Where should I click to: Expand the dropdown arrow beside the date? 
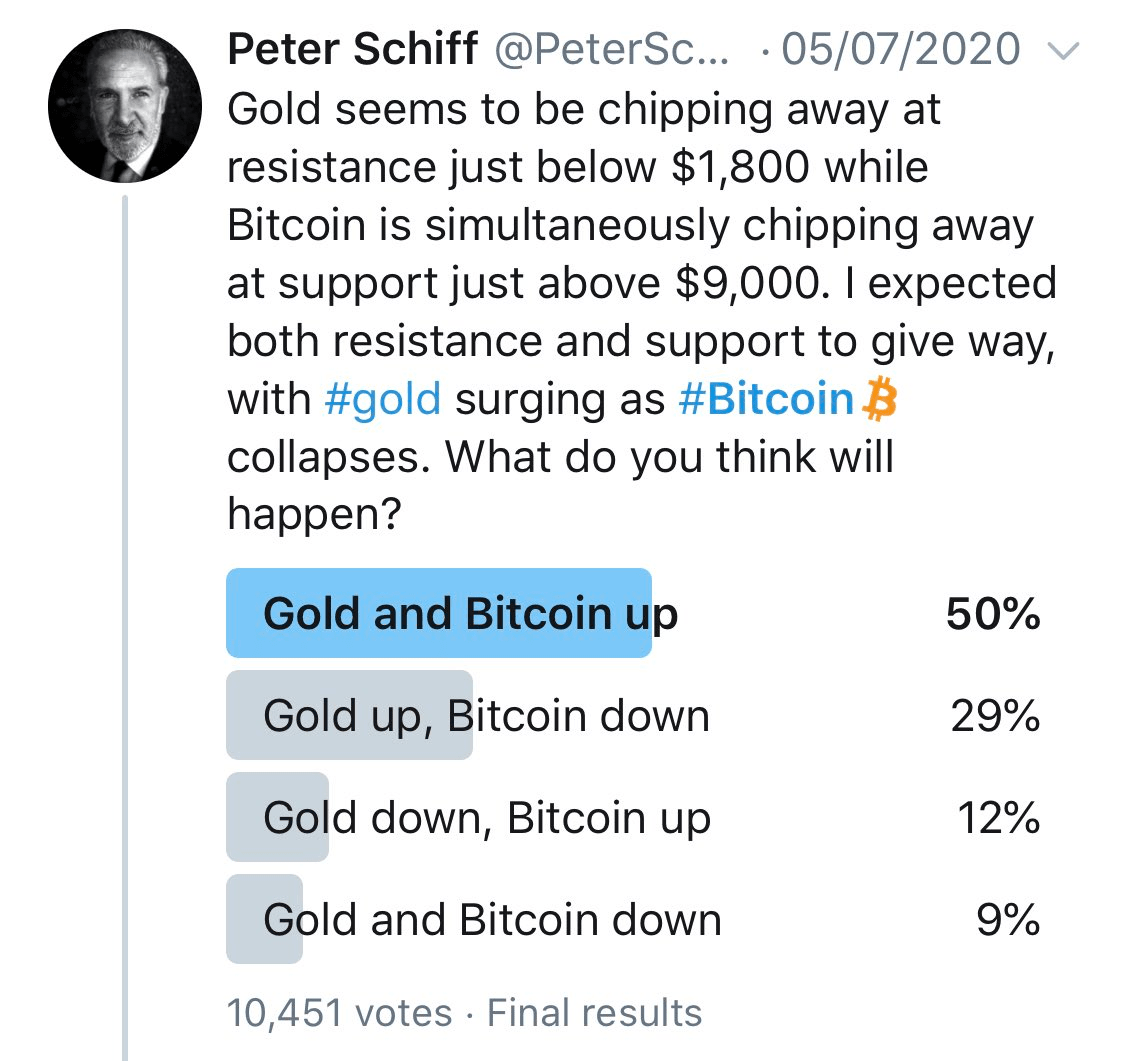click(x=1065, y=50)
